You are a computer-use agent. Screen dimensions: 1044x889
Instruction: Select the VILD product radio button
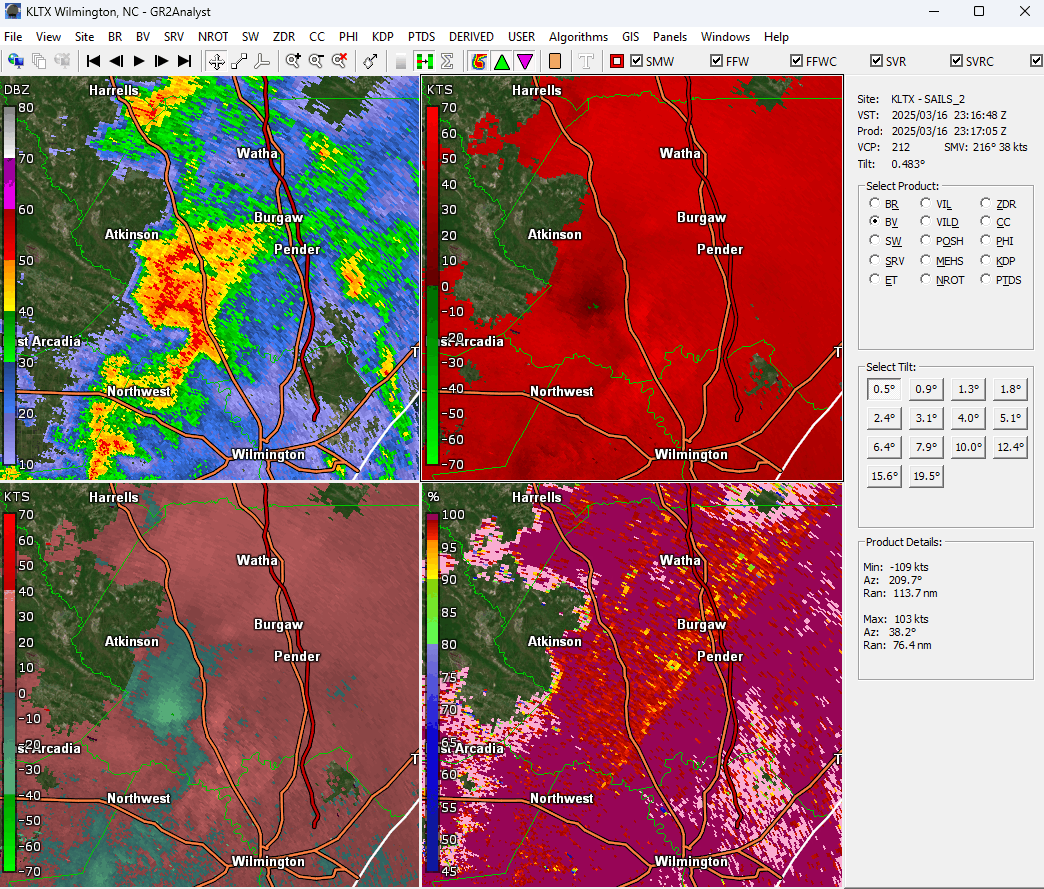(925, 221)
